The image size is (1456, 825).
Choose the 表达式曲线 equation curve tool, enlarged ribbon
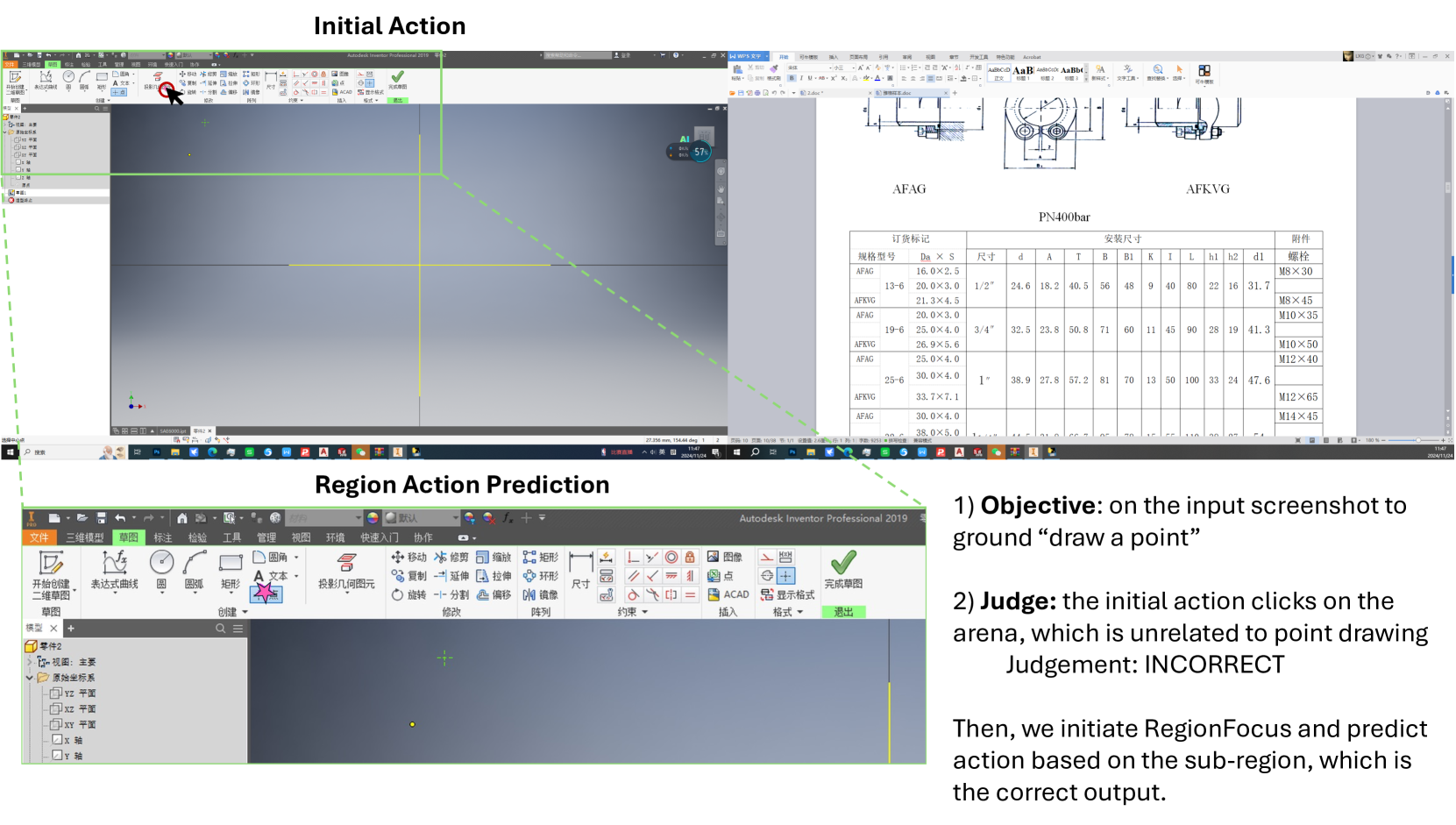[115, 571]
